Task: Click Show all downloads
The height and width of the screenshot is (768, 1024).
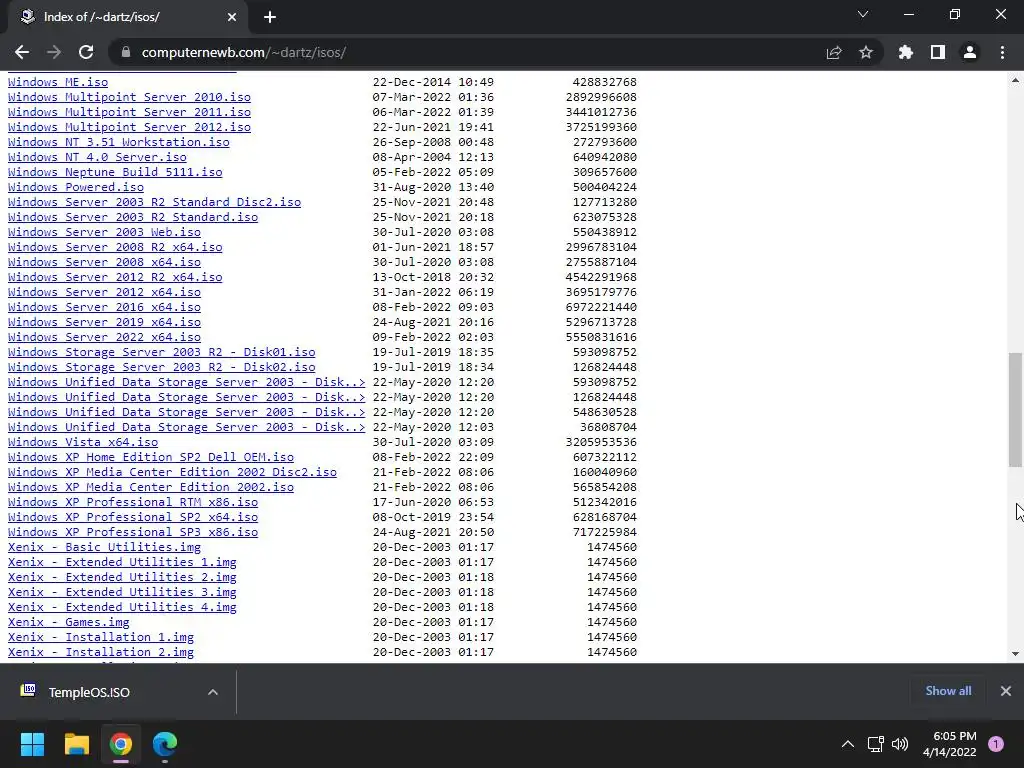Action: (948, 691)
